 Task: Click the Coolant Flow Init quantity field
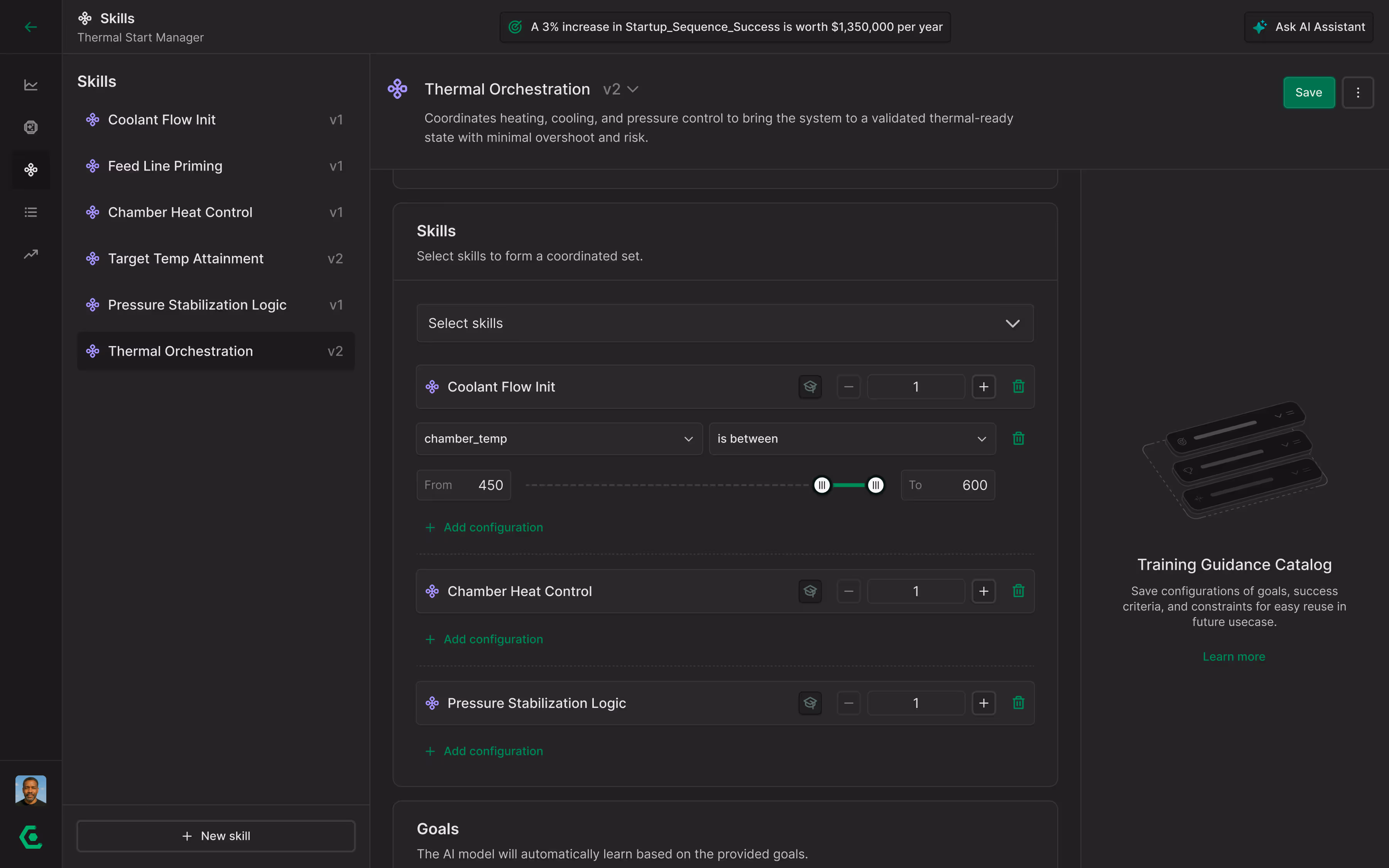point(916,386)
